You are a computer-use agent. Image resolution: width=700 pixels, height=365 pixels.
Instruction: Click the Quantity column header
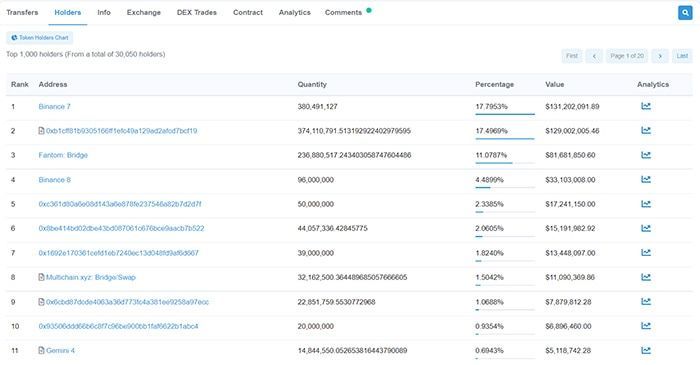tap(312, 84)
